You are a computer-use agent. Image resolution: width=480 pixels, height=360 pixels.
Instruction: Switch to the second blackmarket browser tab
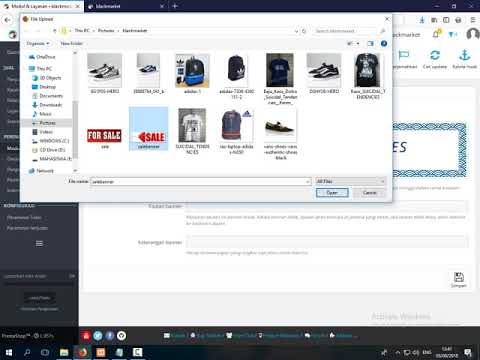click(x=124, y=6)
